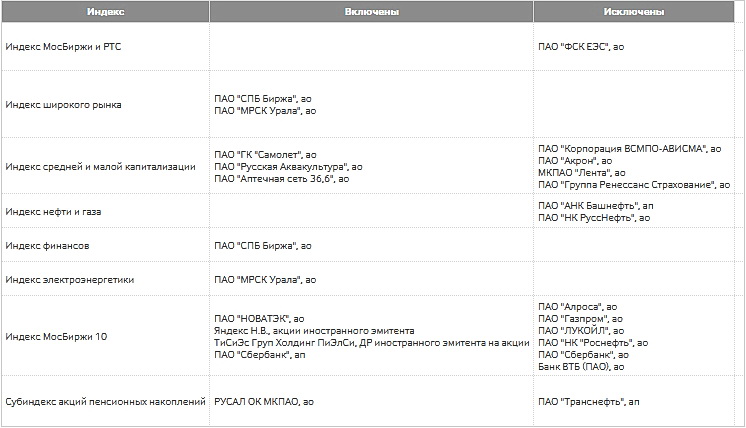
Task: Click ПАО "ГК "Самолет", ао entry
Action: (265, 155)
